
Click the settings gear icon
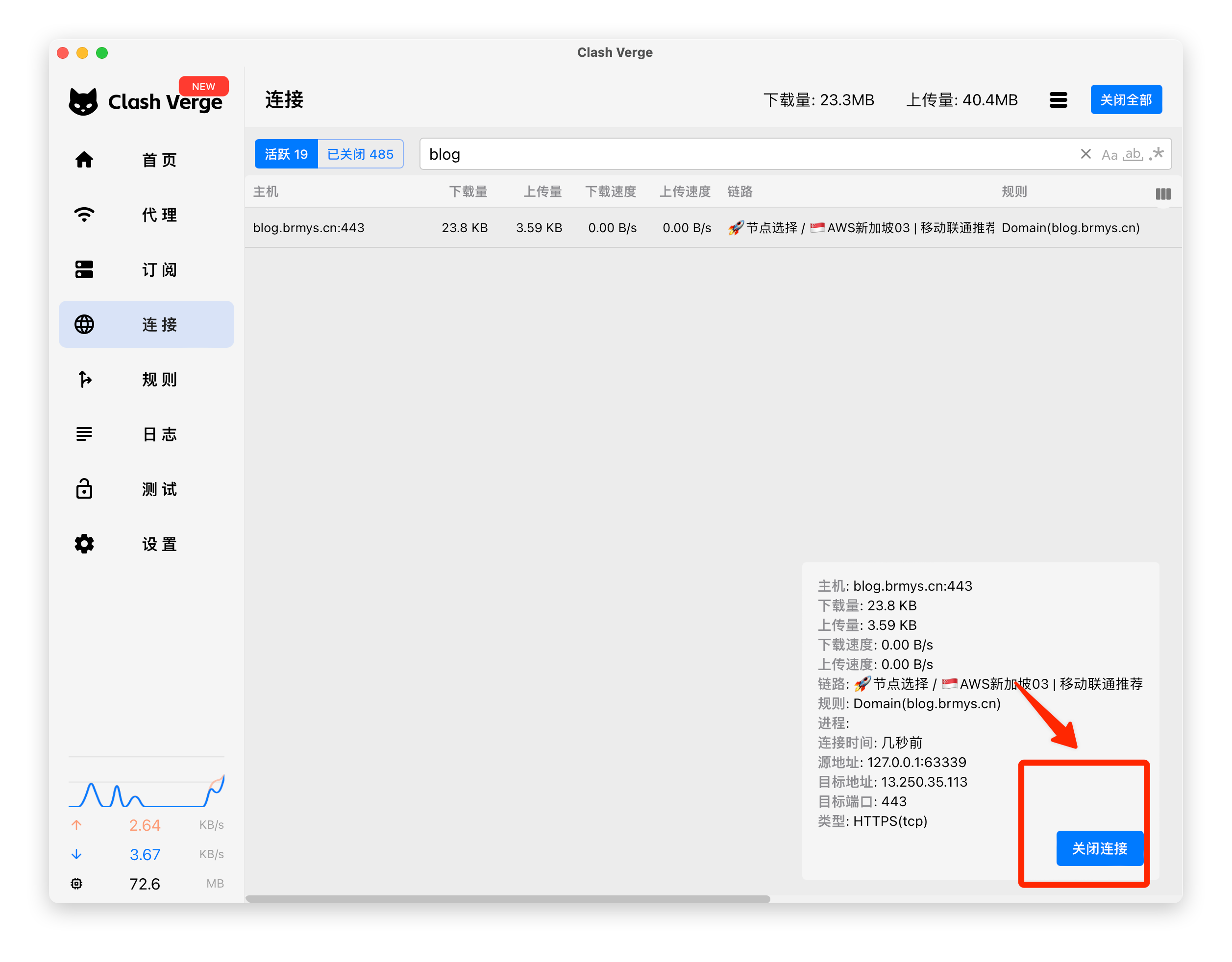[x=84, y=544]
